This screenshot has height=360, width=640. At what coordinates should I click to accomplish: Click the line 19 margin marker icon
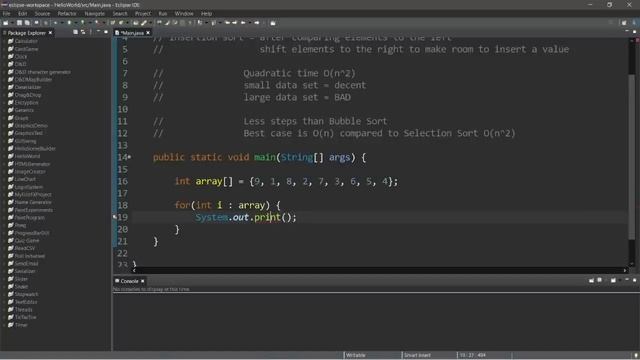(x=115, y=217)
